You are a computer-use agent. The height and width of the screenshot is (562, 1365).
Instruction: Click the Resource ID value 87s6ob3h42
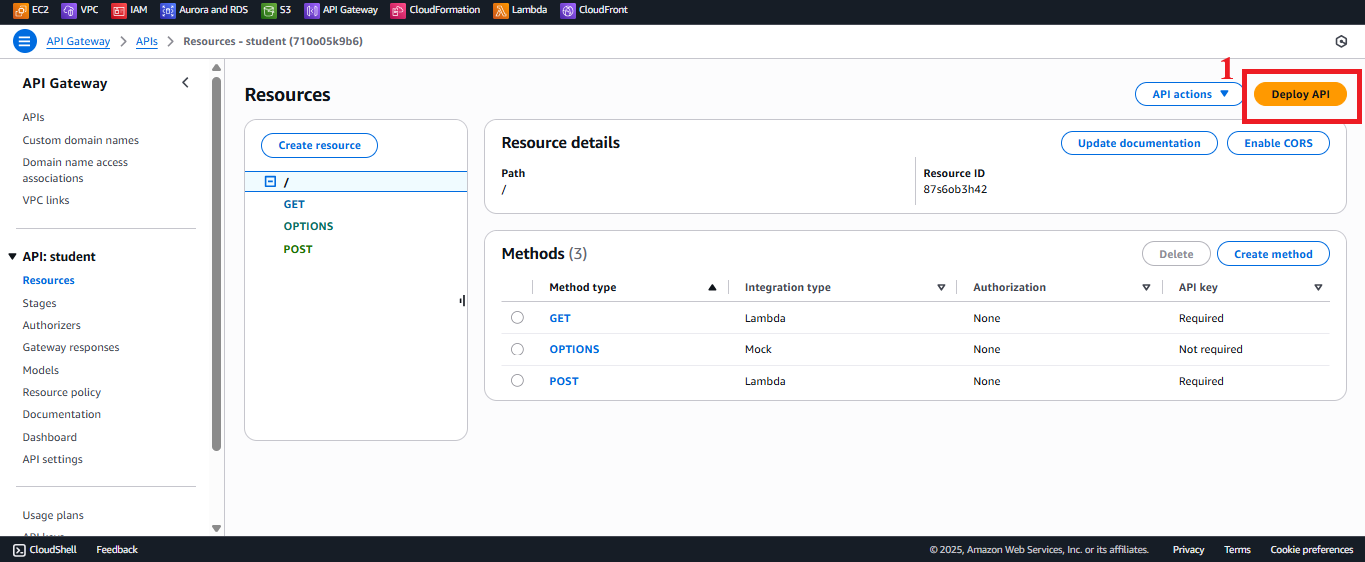pos(955,189)
